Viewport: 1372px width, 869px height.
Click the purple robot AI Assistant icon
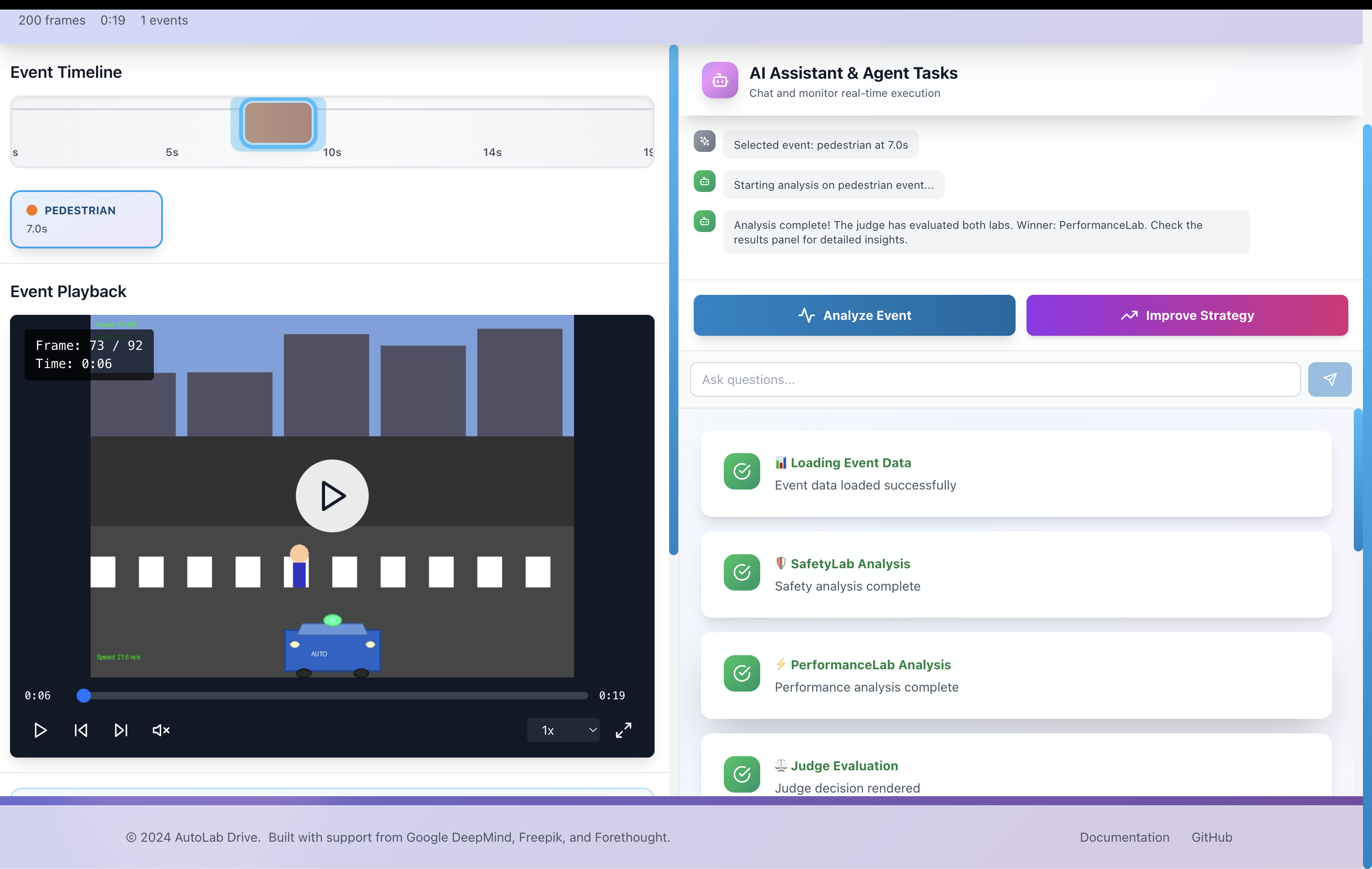click(x=720, y=80)
